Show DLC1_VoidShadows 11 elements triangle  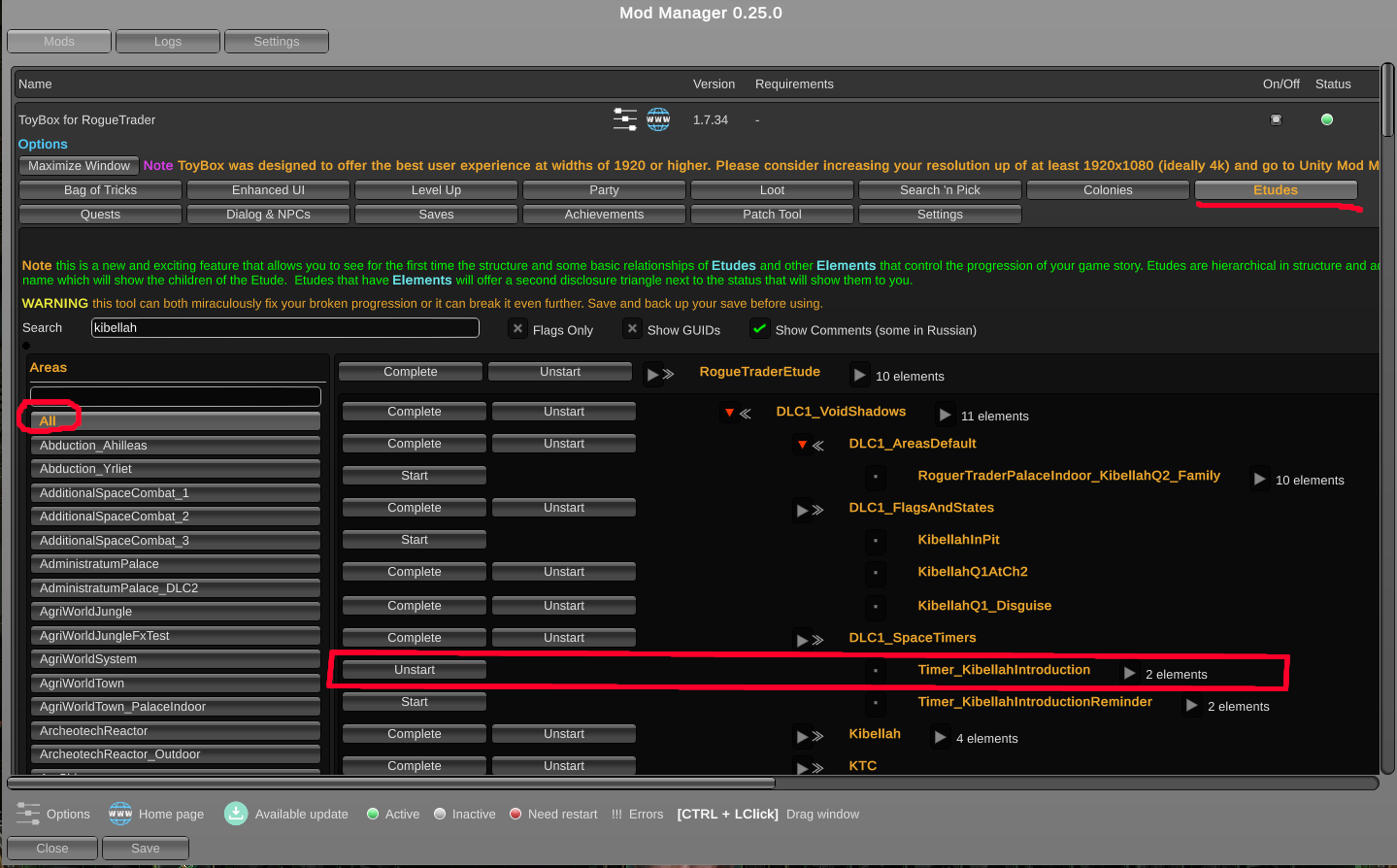click(945, 415)
